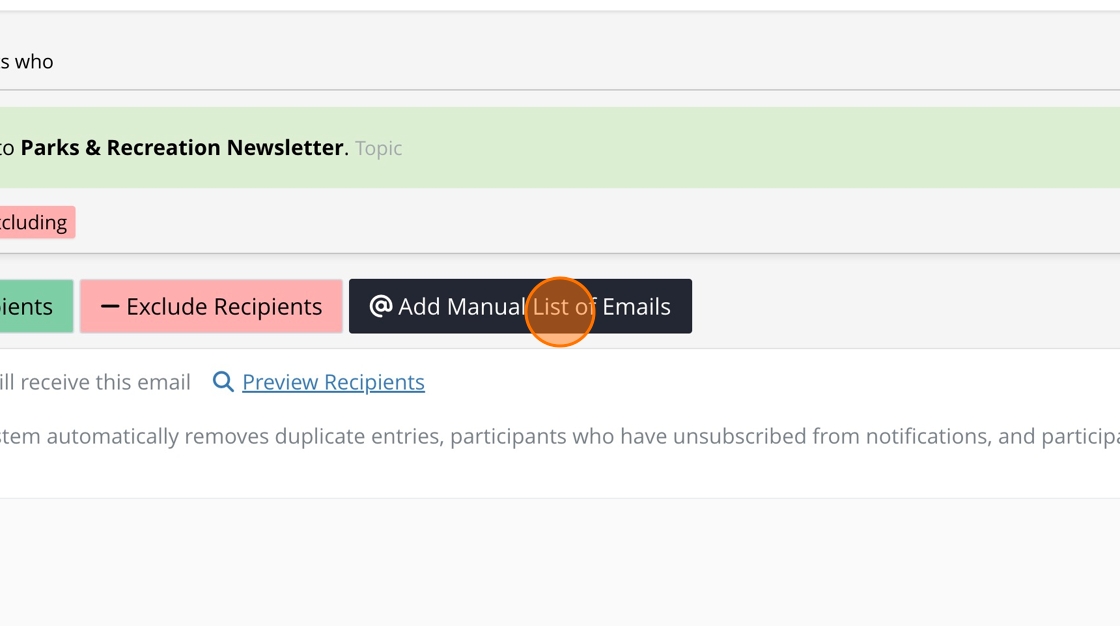Click the empty area below the system note
Screen dimensions: 1120x626
(560, 560)
